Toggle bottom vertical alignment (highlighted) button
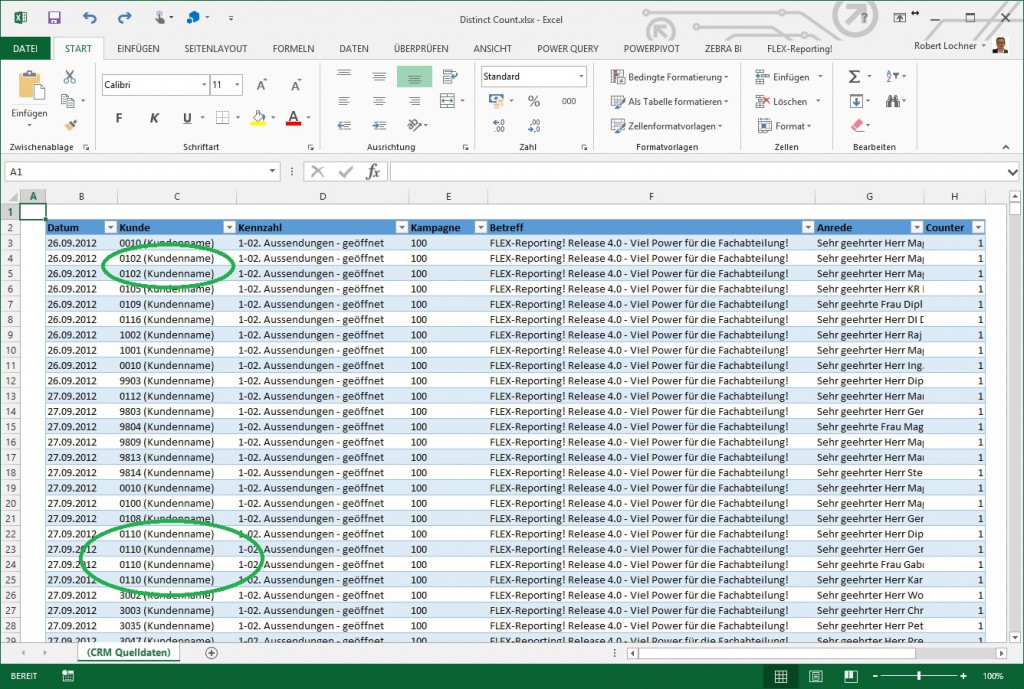This screenshot has width=1024, height=689. point(414,77)
